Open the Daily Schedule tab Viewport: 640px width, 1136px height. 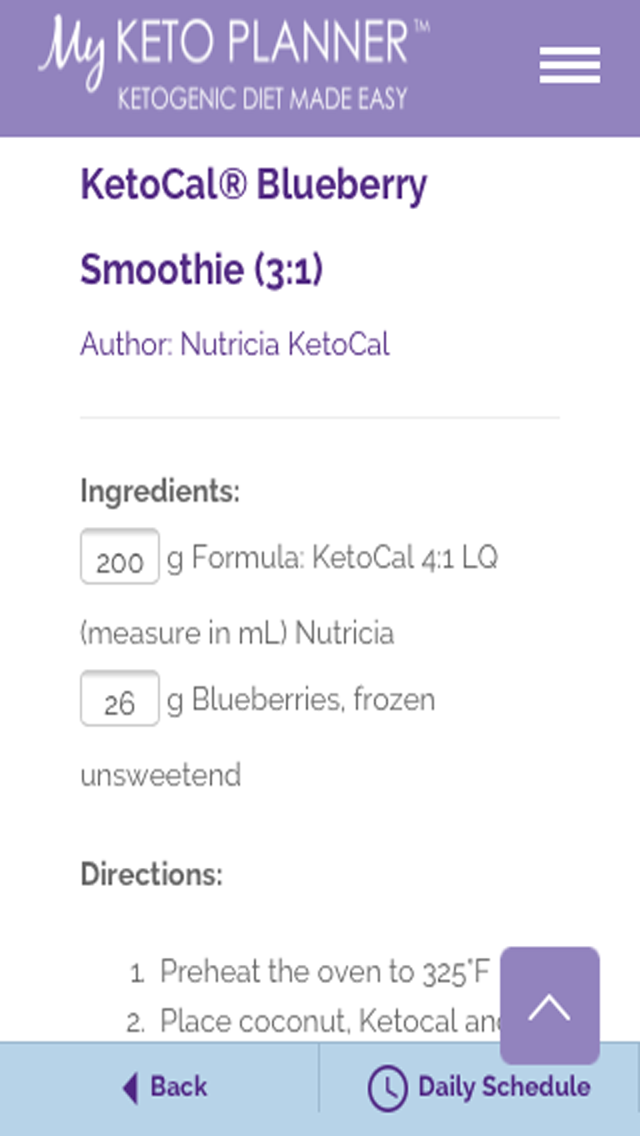pos(479,1087)
